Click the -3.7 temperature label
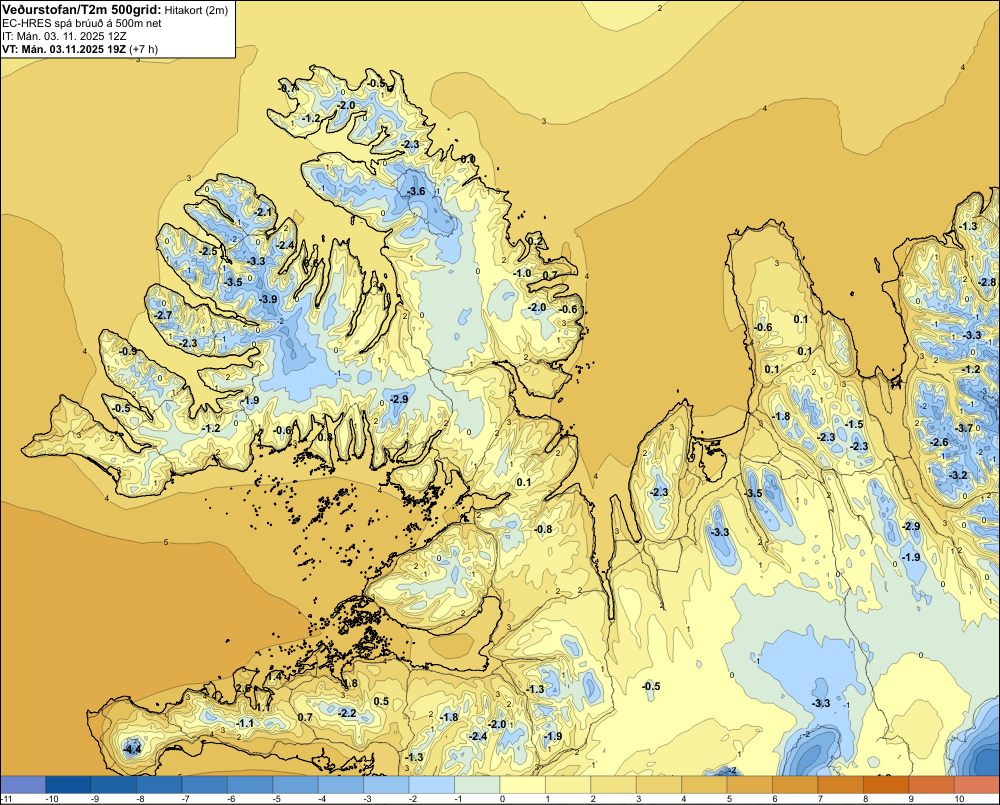 965,428
